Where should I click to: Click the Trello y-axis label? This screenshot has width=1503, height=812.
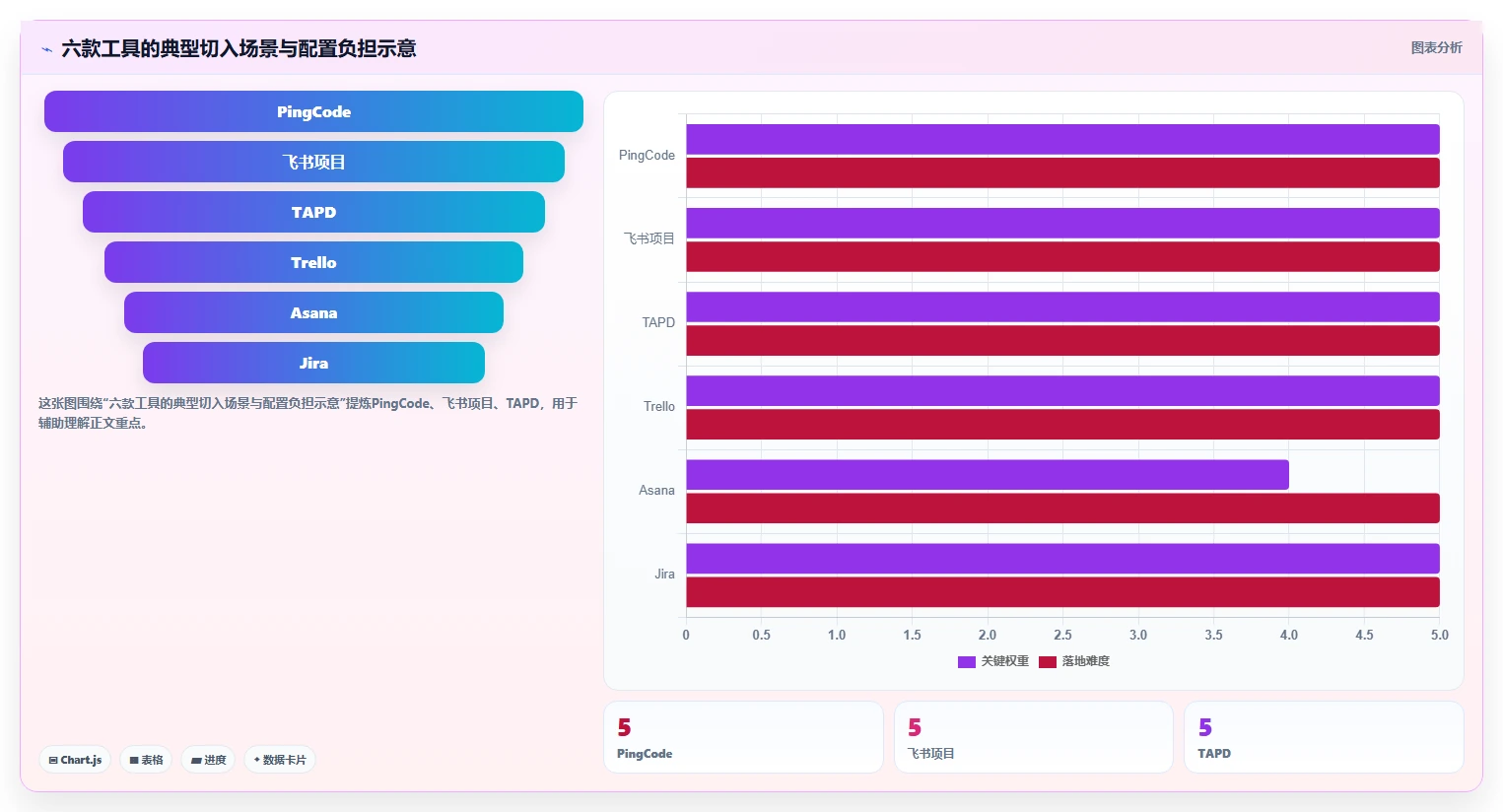tap(659, 406)
